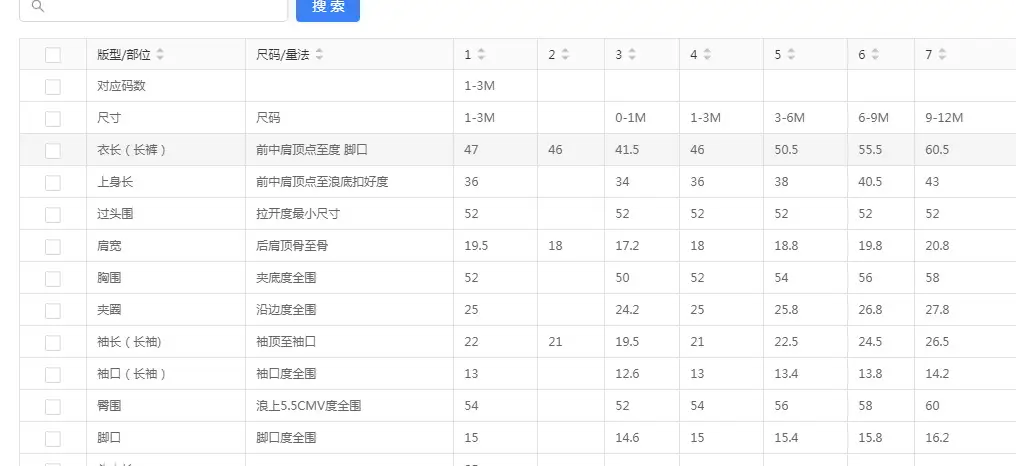Screen dimensions: 1016x466
Task: Check the 对应码数 row checkbox
Action: tap(53, 87)
